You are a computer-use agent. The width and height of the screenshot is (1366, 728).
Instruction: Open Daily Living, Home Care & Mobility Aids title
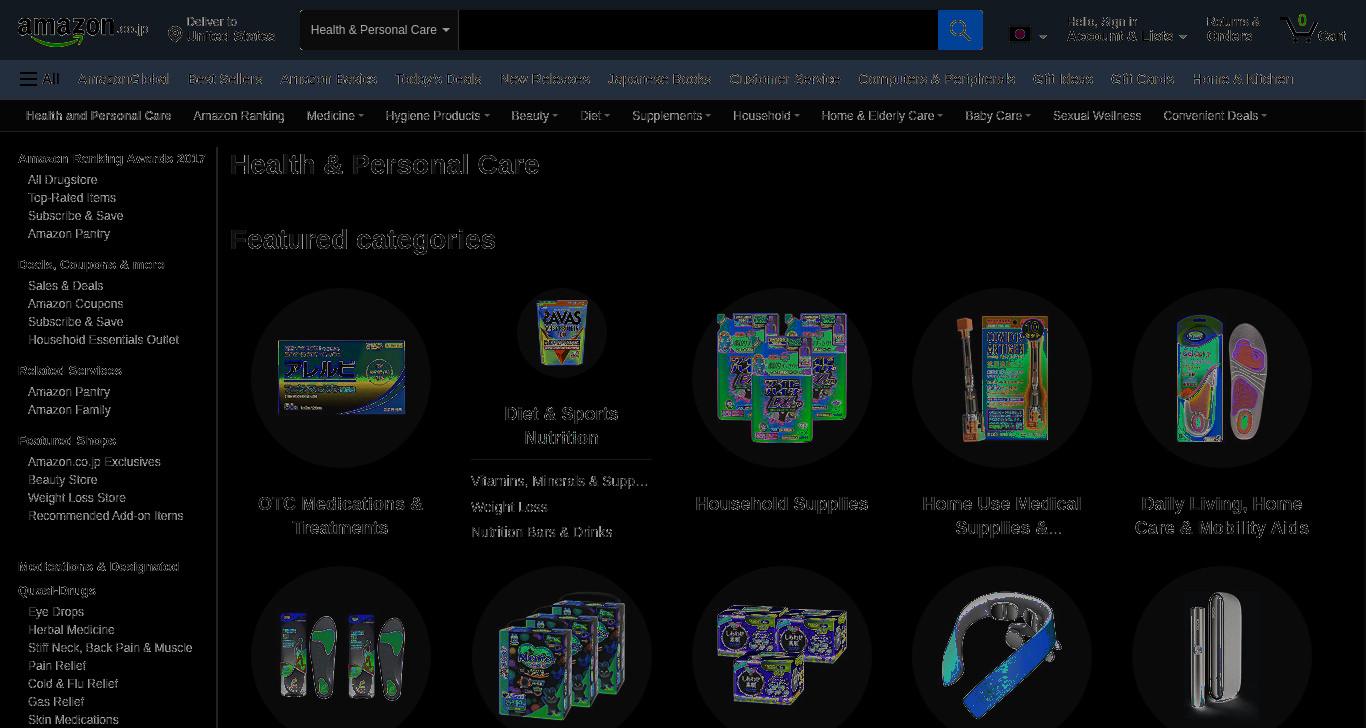tap(1221, 516)
